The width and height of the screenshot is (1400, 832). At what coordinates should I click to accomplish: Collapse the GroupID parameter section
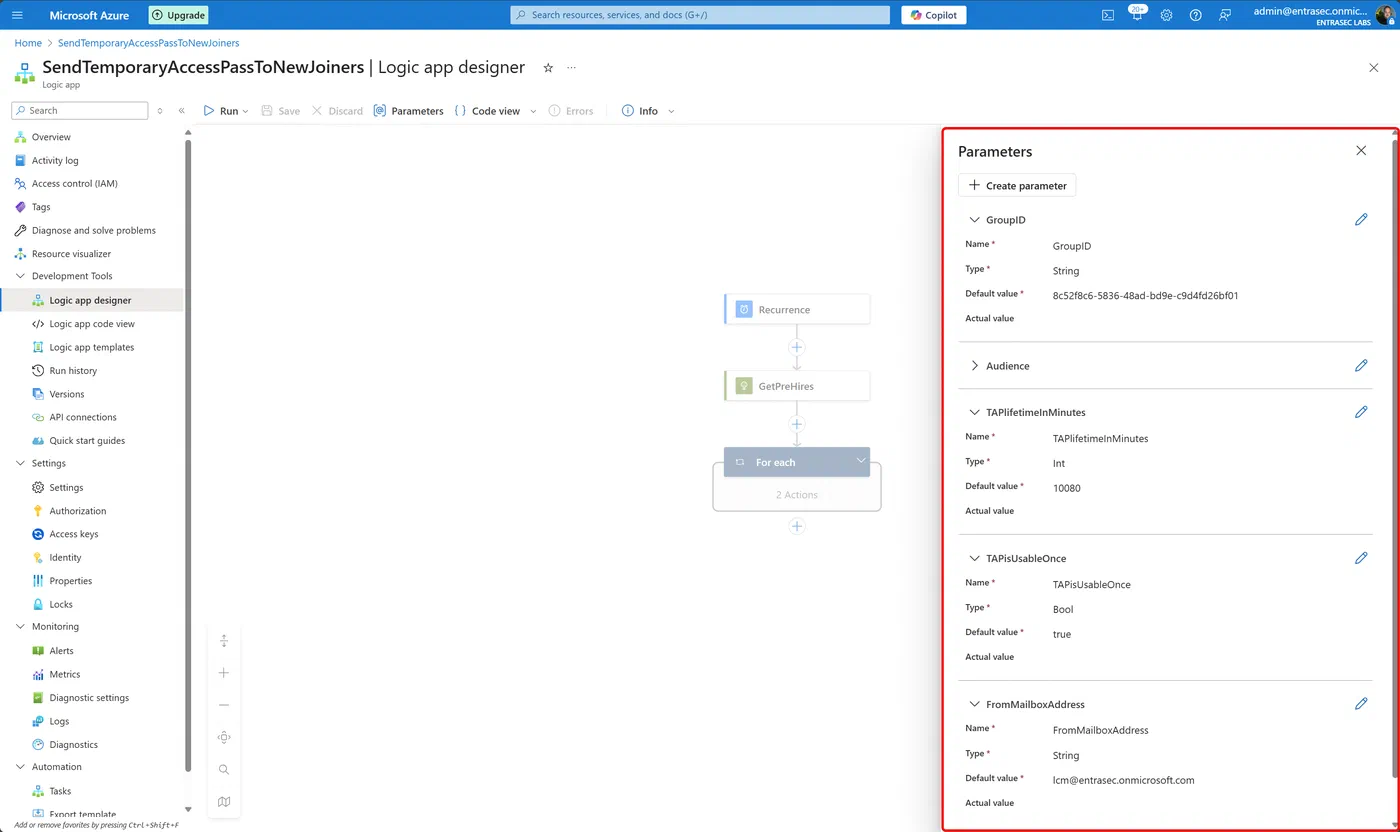pos(974,219)
